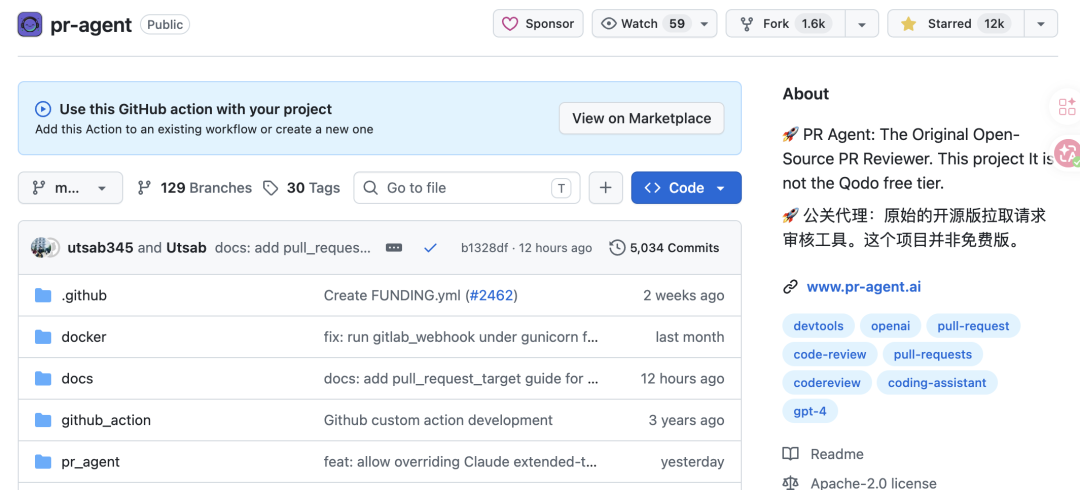This screenshot has width=1080, height=490.
Task: Select the pull-requests topic tag
Action: point(933,354)
